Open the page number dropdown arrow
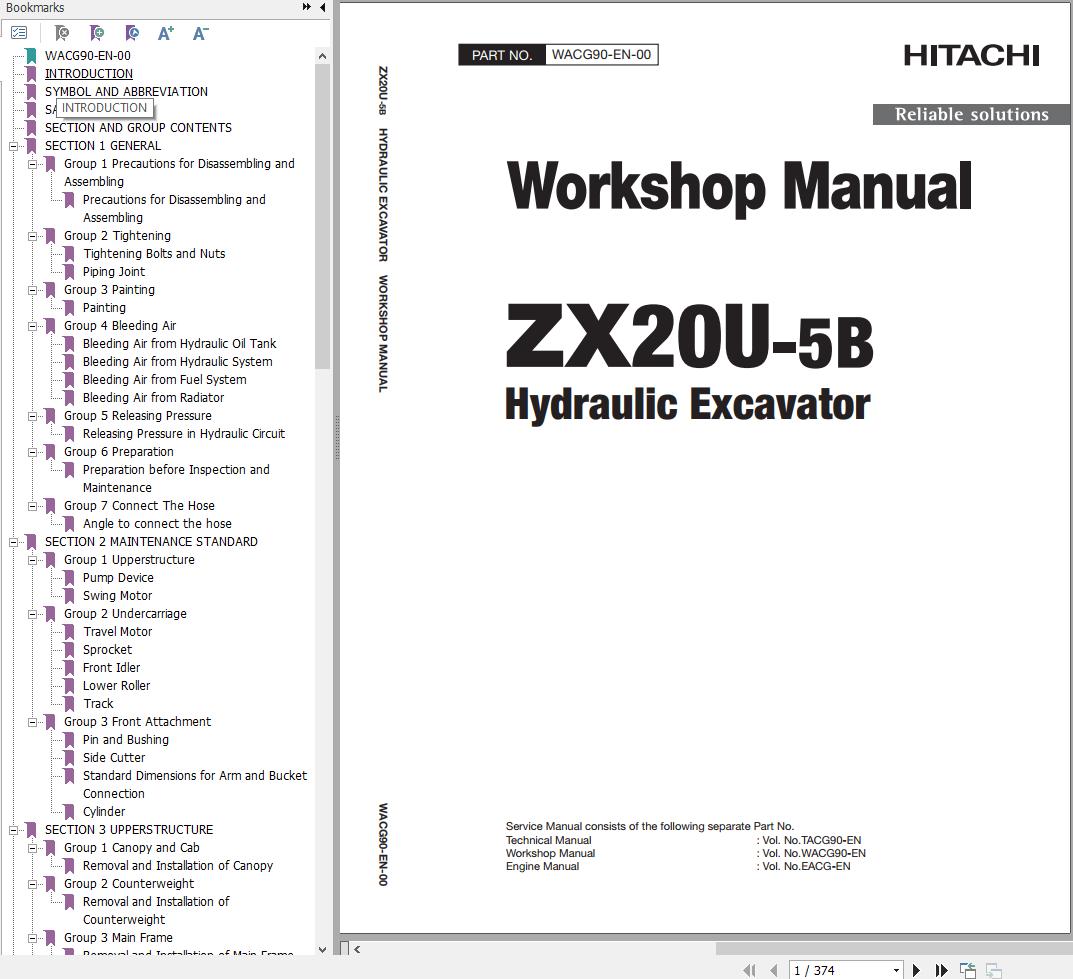Image resolution: width=1073 pixels, height=979 pixels. [x=896, y=971]
